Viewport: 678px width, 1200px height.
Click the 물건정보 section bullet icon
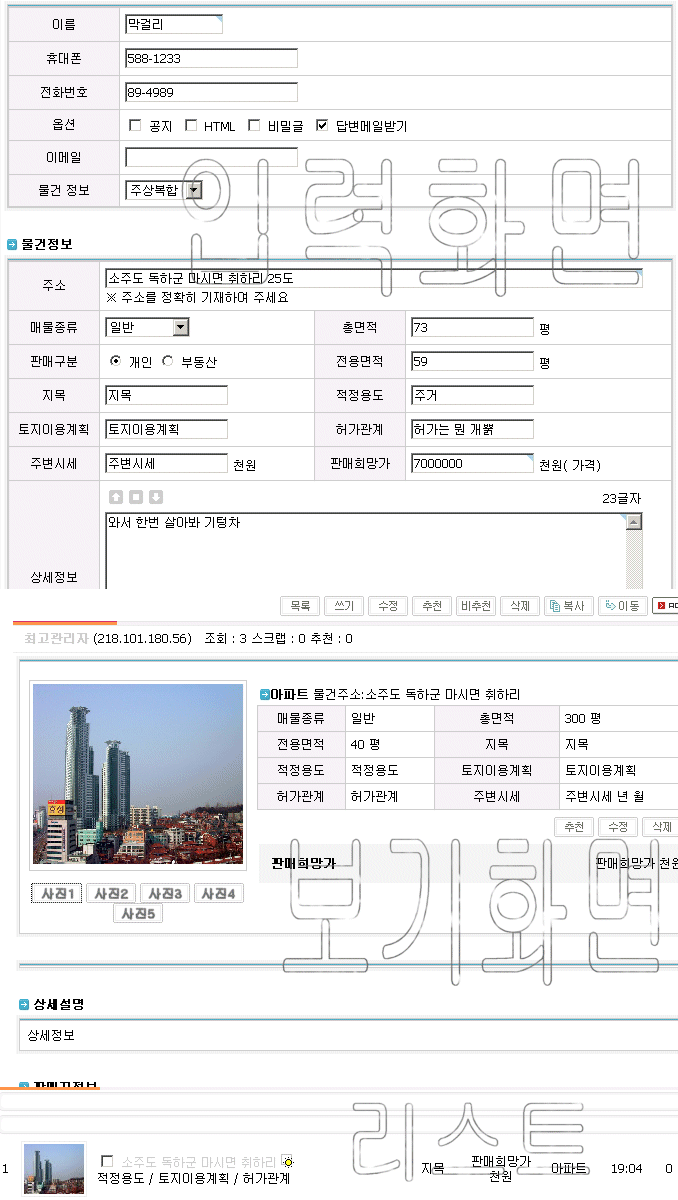click(x=12, y=244)
